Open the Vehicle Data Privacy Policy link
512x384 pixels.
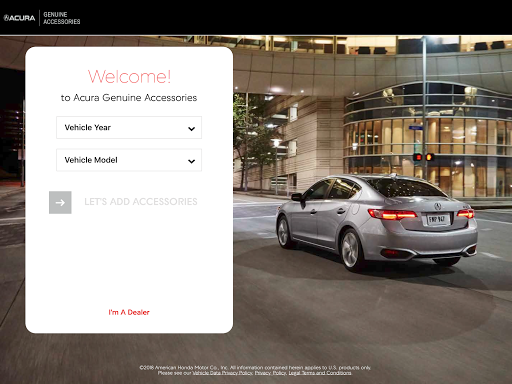(223, 373)
